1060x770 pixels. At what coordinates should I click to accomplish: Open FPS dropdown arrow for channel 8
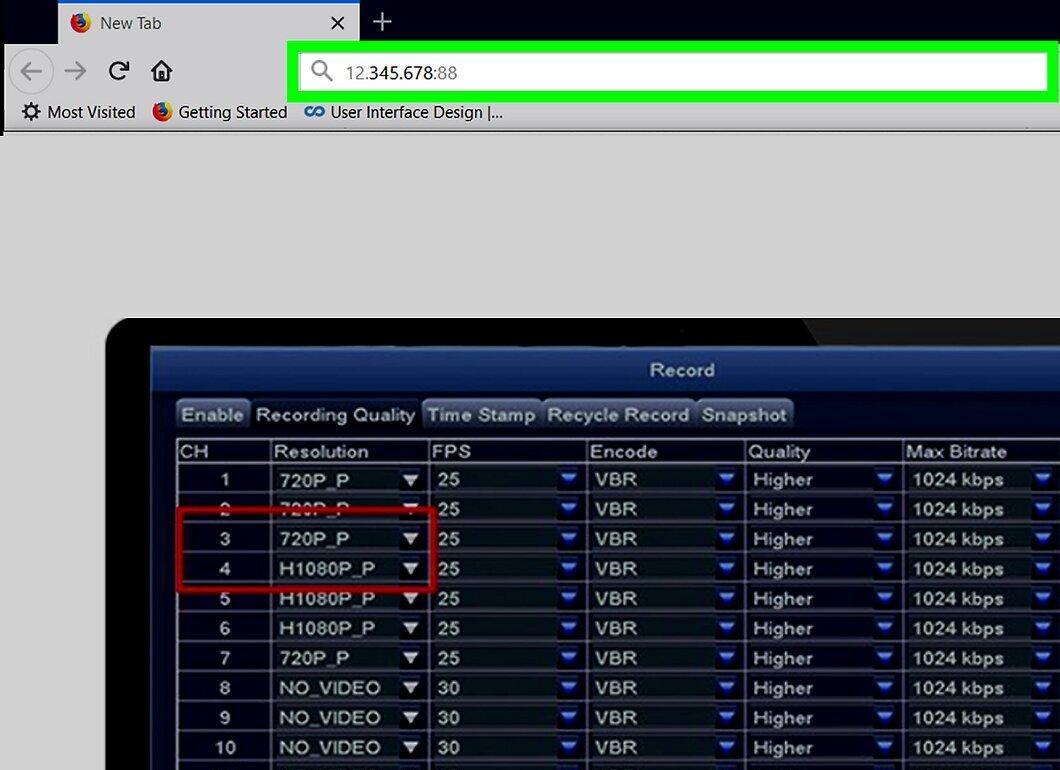tap(569, 688)
